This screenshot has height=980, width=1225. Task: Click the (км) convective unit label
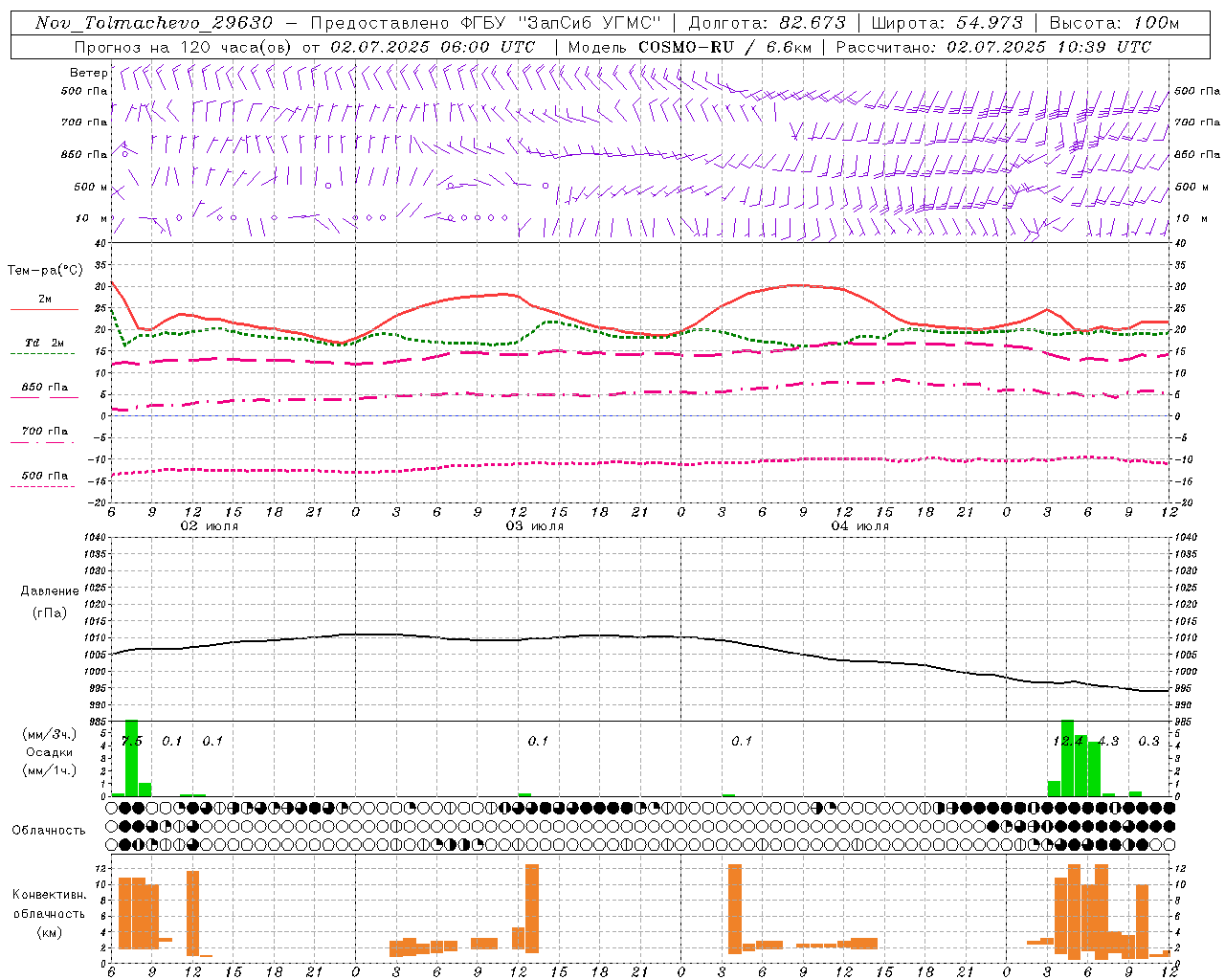click(x=50, y=932)
